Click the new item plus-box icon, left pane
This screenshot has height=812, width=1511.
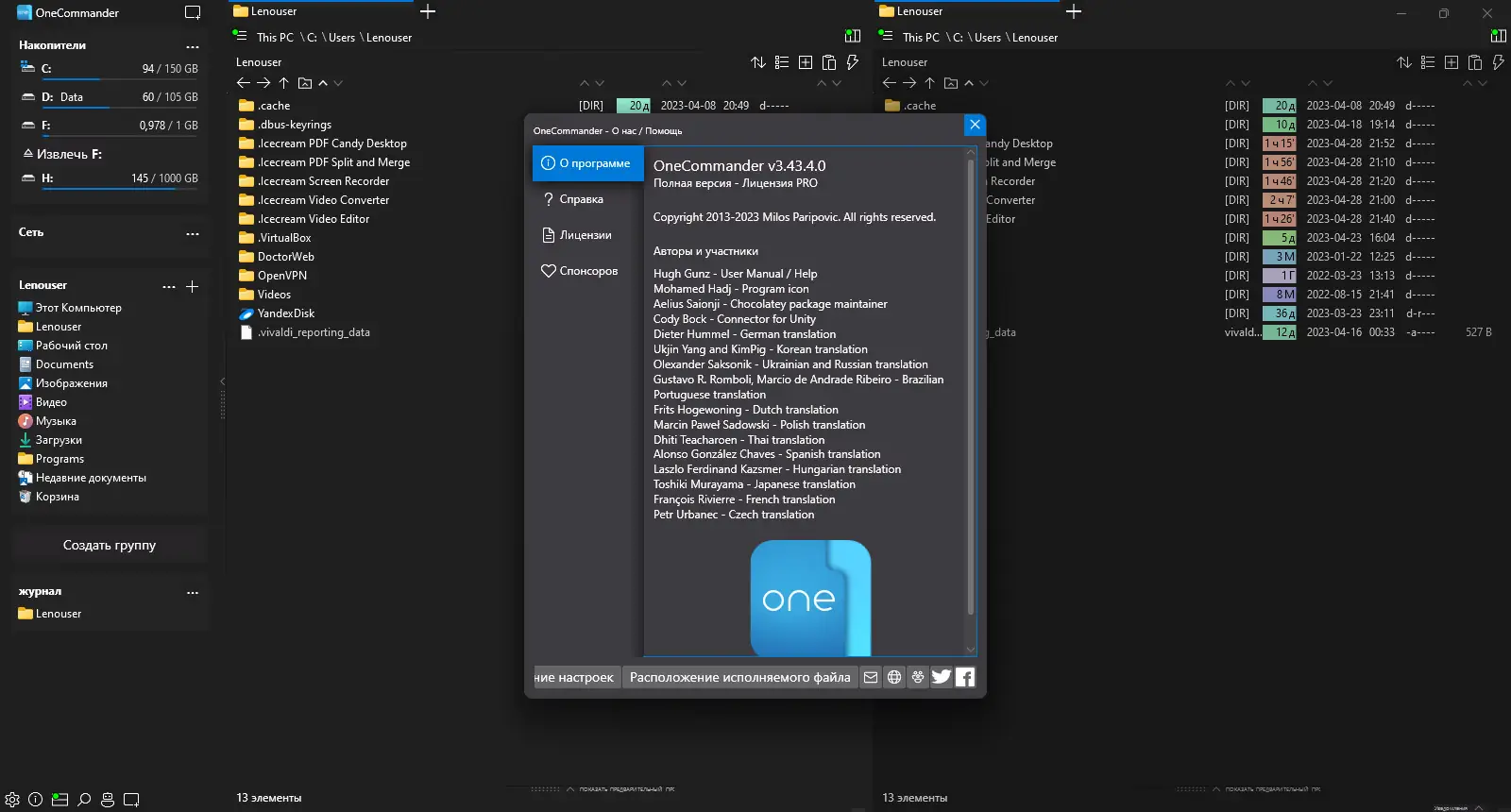[x=806, y=62]
